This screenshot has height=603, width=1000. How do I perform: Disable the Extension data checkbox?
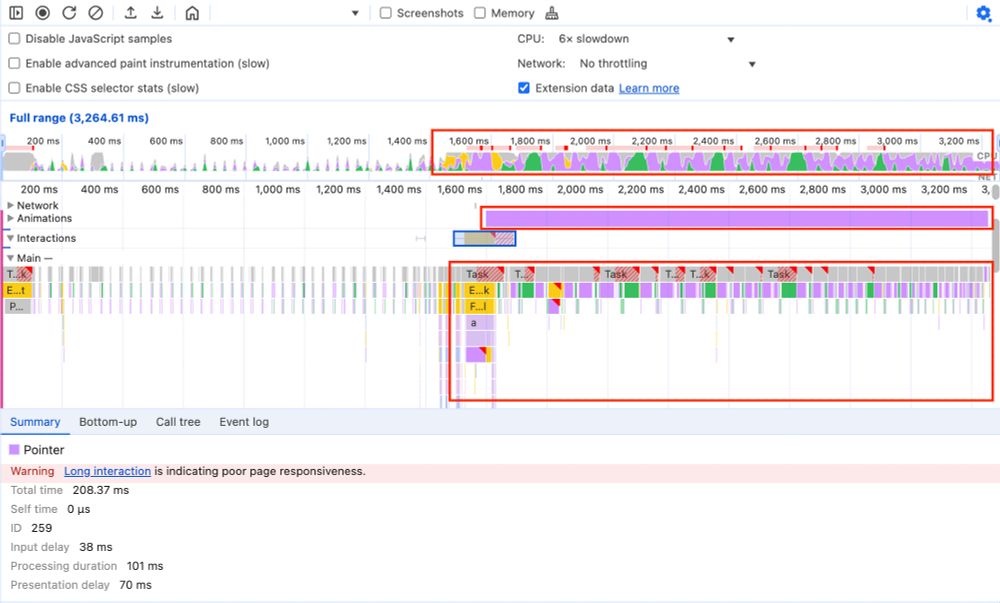tap(523, 88)
